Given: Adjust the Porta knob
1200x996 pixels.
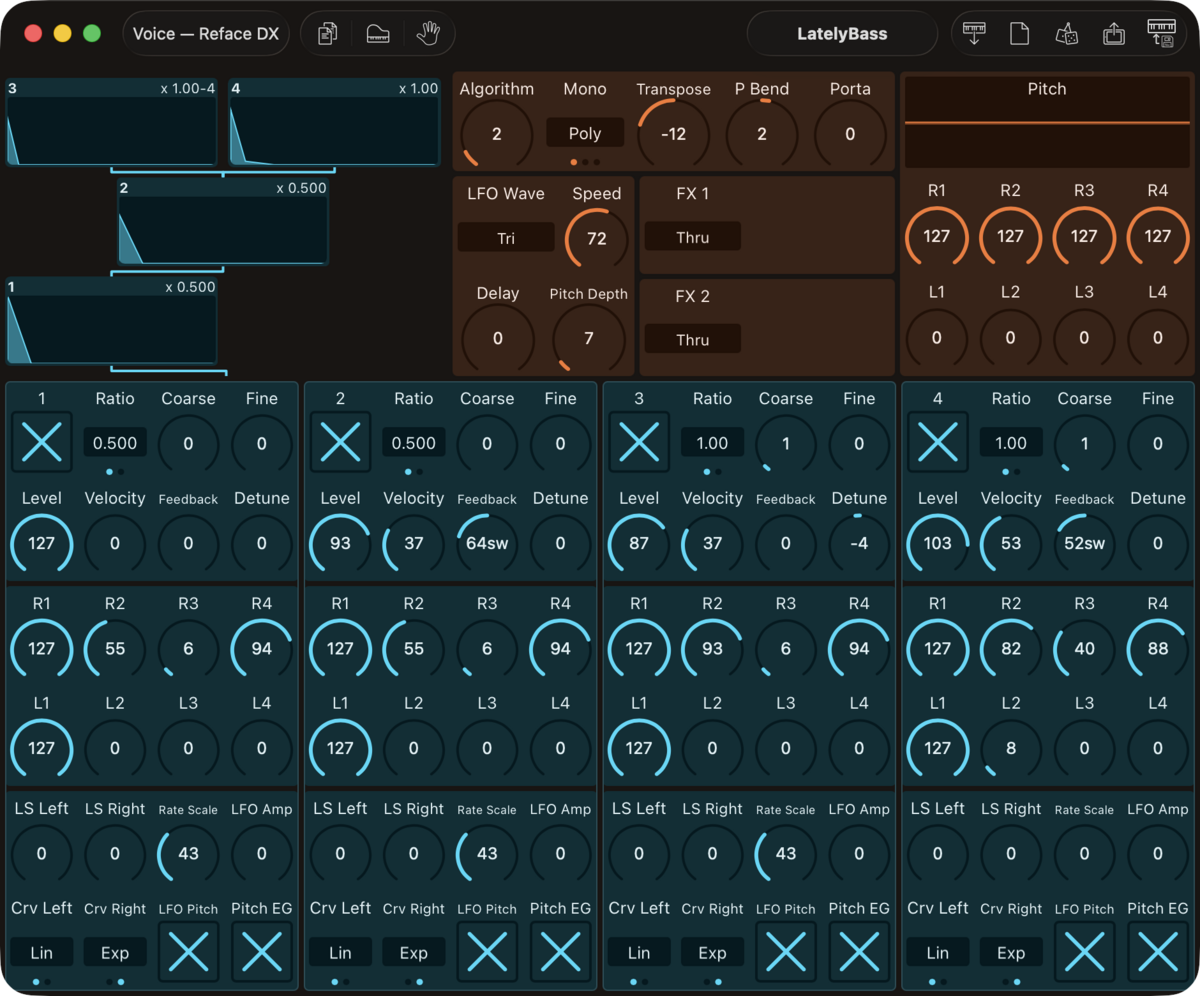Looking at the screenshot, I should click(850, 134).
